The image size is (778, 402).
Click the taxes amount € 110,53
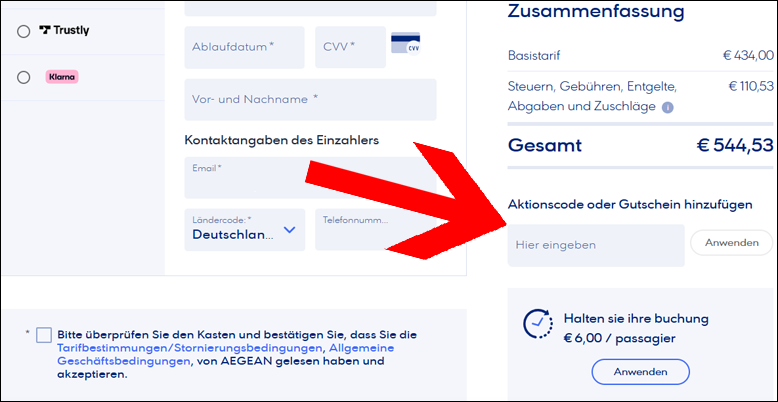point(751,86)
